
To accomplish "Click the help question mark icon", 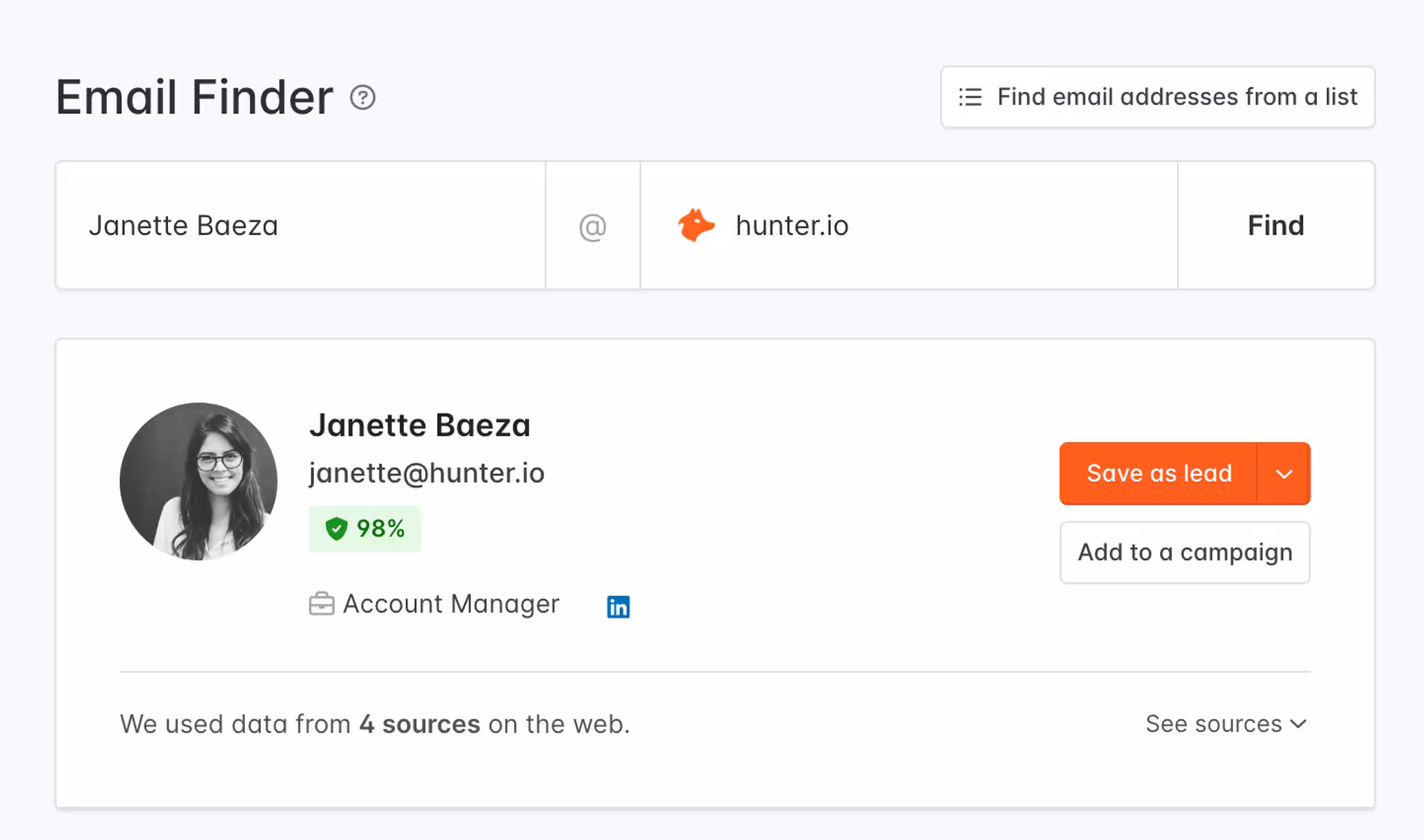I will point(362,98).
